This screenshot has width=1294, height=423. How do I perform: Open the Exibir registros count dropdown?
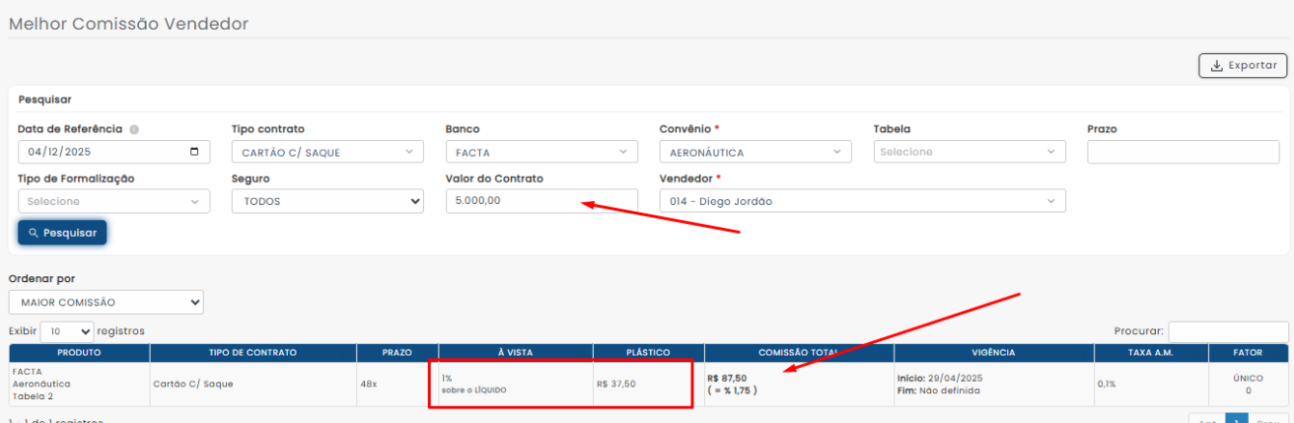pyautogui.click(x=67, y=331)
